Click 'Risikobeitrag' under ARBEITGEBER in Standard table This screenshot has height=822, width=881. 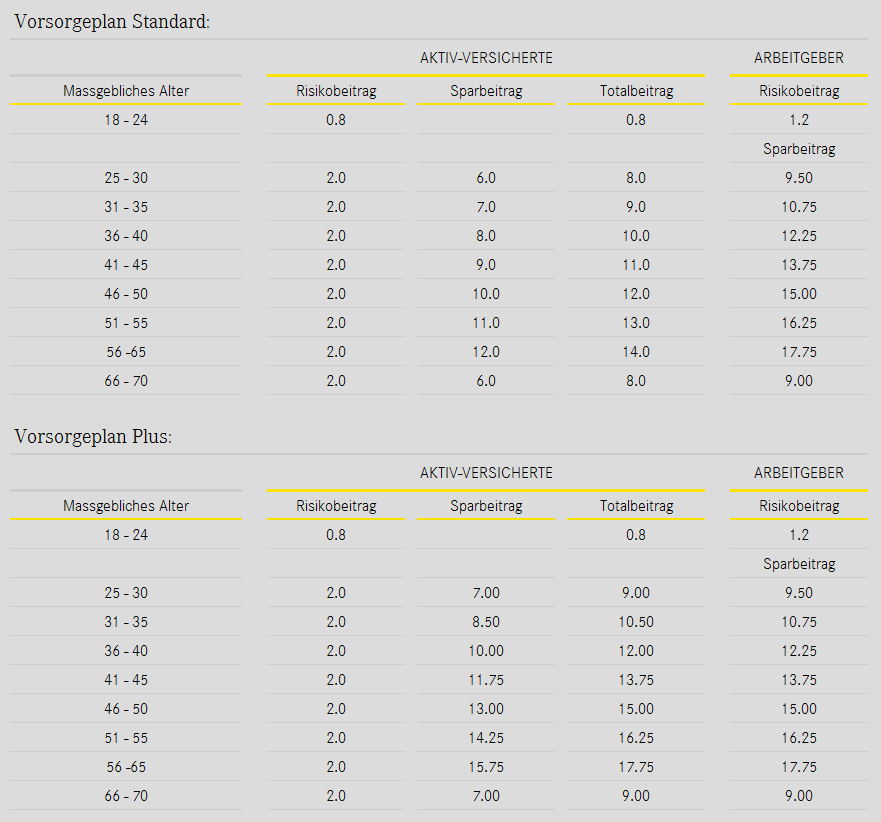[798, 91]
